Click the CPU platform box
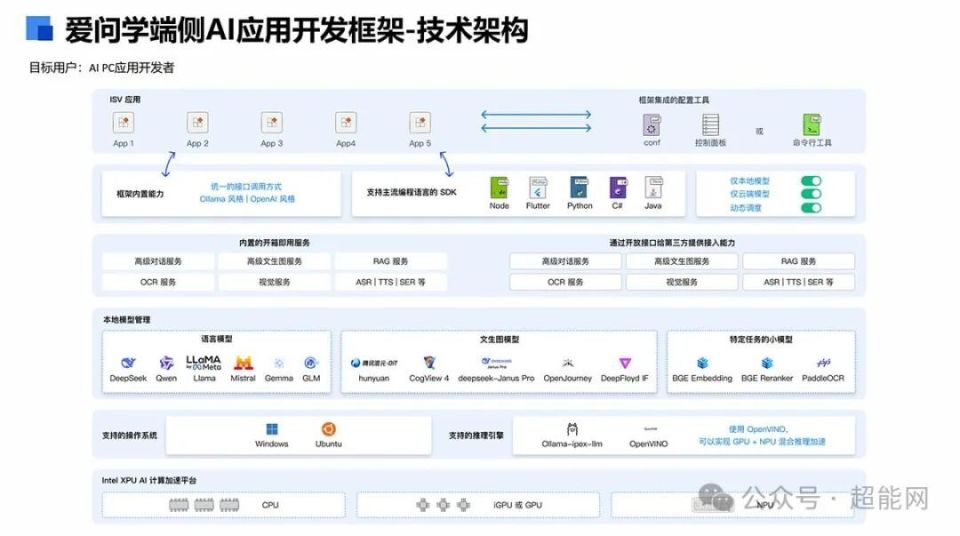The image size is (960, 536). (x=223, y=505)
